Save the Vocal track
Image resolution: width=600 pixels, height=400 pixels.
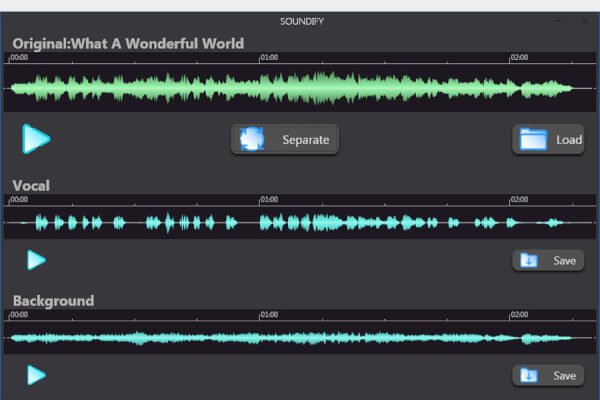548,261
